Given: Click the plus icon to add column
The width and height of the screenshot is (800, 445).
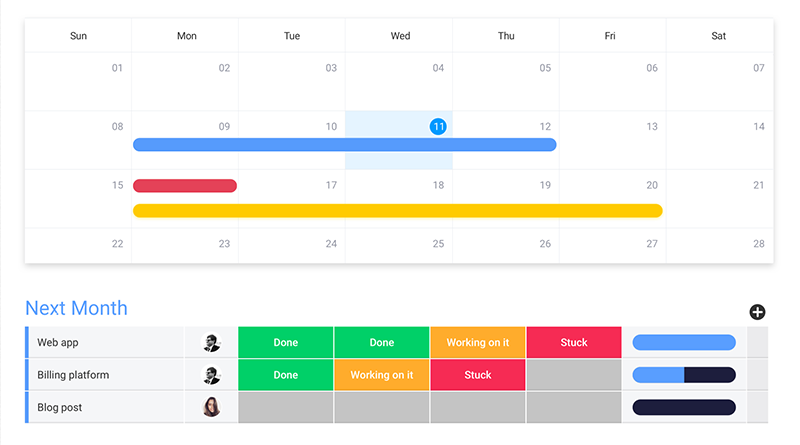Looking at the screenshot, I should (758, 312).
